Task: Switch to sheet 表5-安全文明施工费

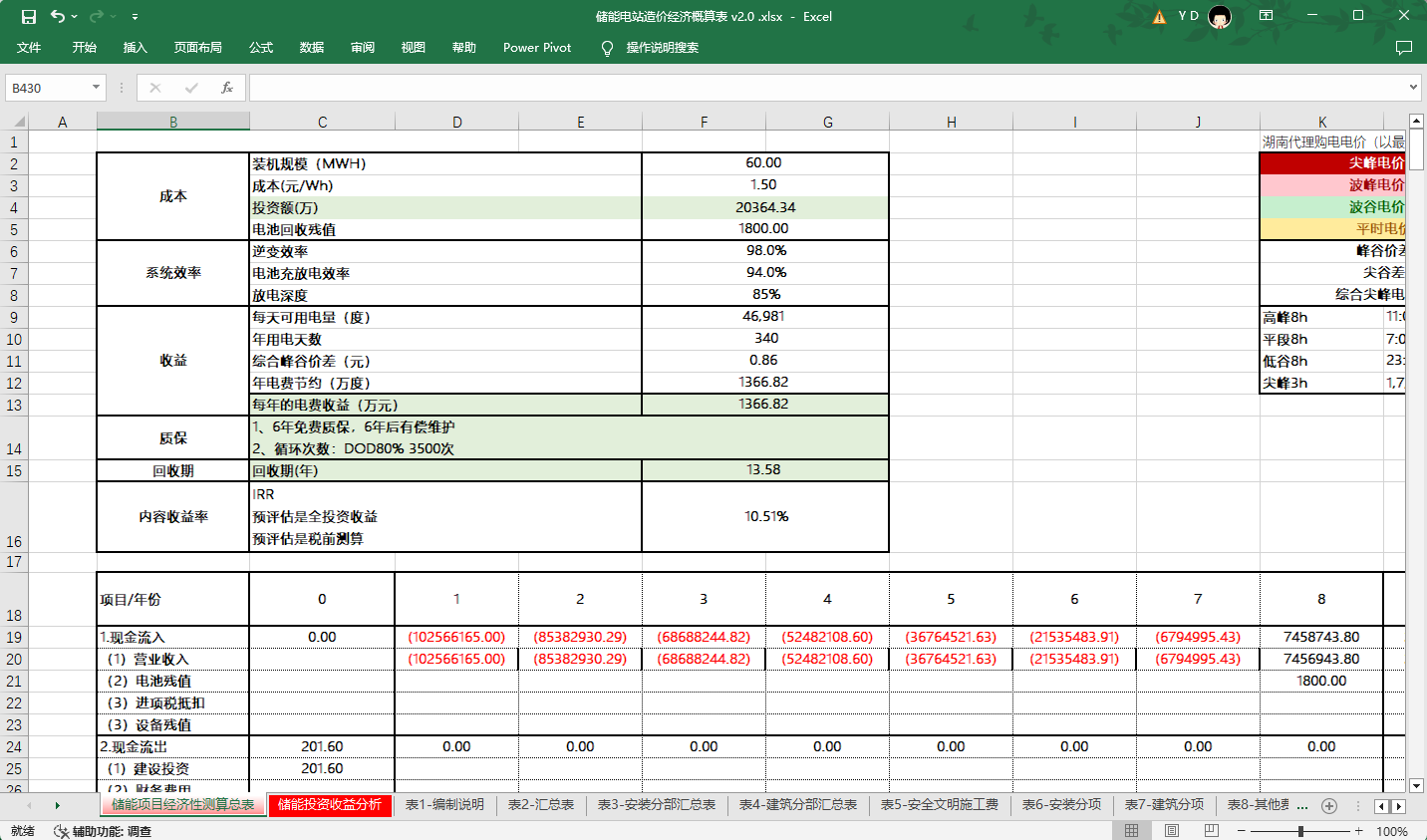Action: 940,805
